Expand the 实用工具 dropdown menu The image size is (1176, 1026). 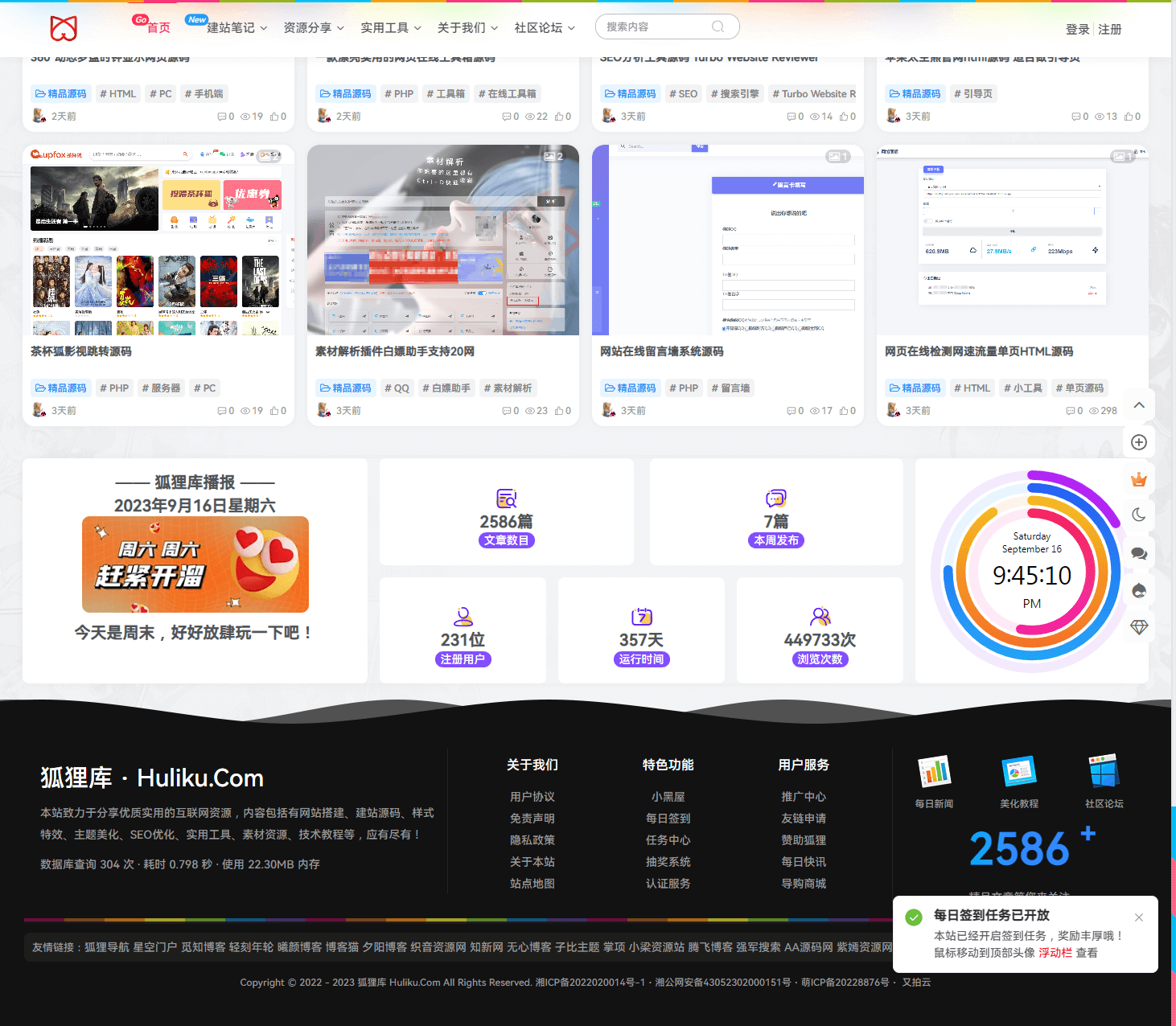(391, 28)
